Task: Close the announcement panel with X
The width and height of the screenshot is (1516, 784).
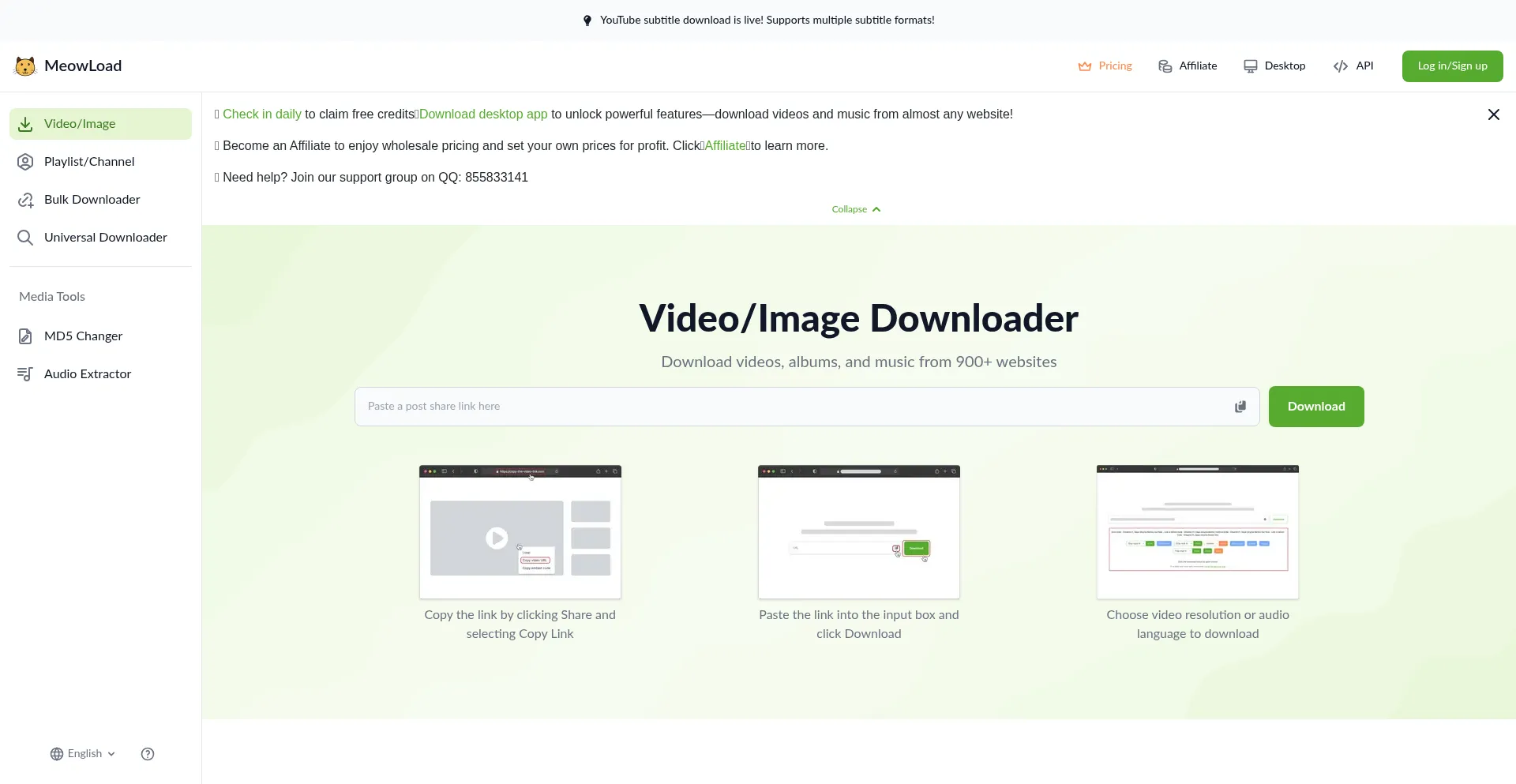Action: tap(1494, 114)
